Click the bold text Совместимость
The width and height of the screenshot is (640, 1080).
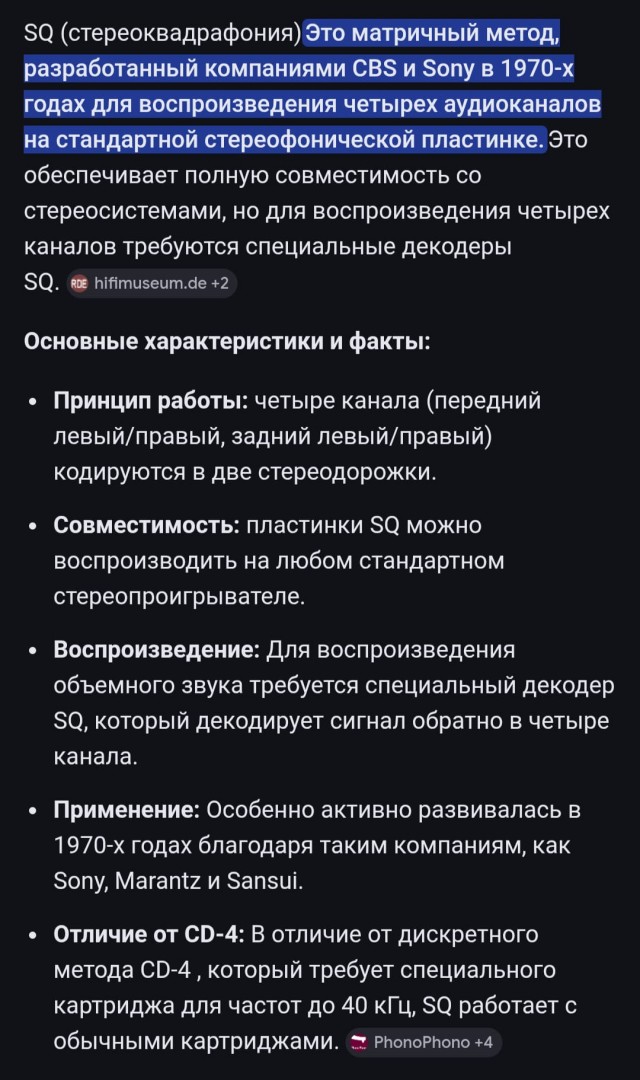click(x=140, y=523)
